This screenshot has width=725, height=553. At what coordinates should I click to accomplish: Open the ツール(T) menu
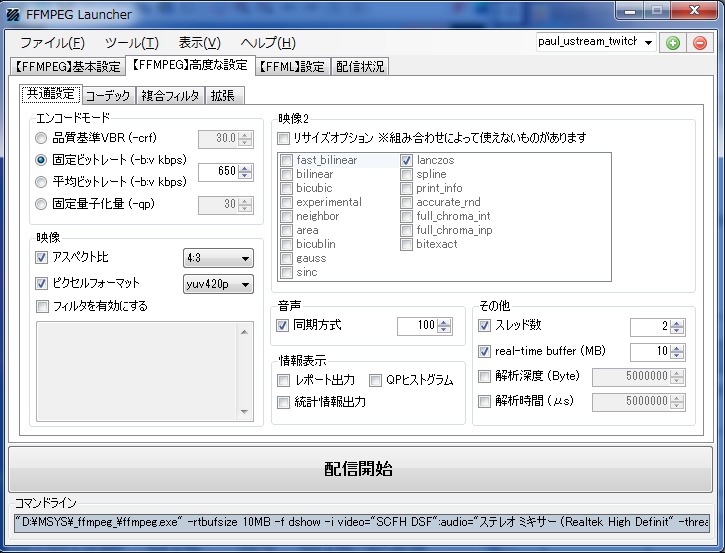point(132,43)
